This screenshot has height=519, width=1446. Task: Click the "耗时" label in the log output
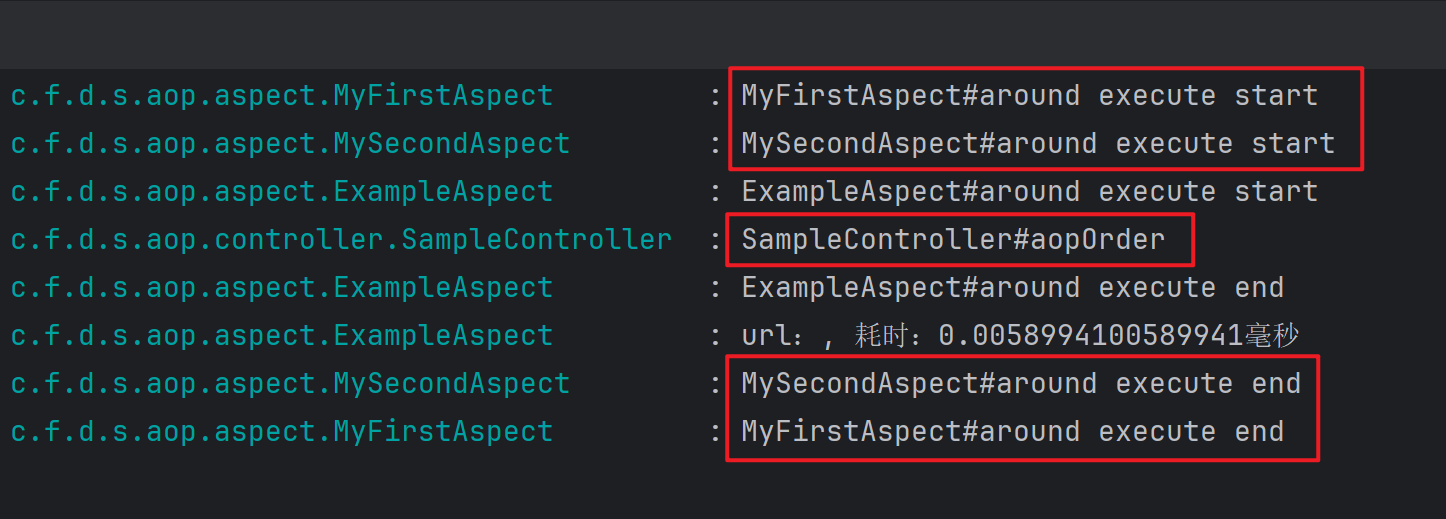pyautogui.click(x=880, y=336)
